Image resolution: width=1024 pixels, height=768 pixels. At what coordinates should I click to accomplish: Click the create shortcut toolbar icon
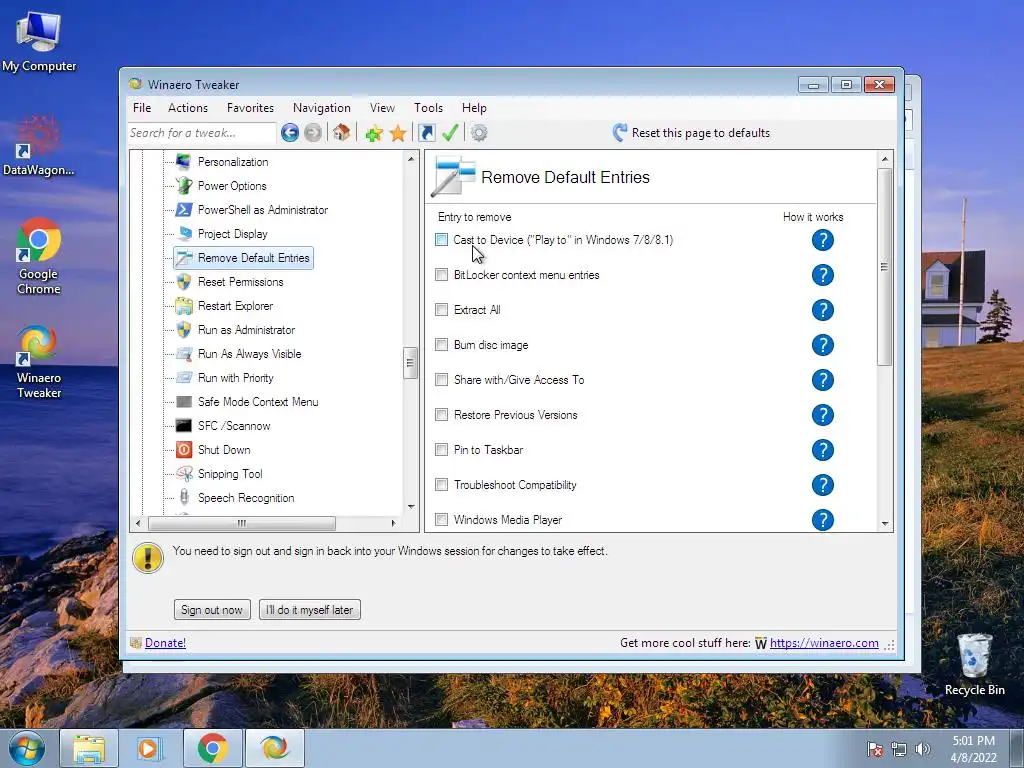pos(426,133)
